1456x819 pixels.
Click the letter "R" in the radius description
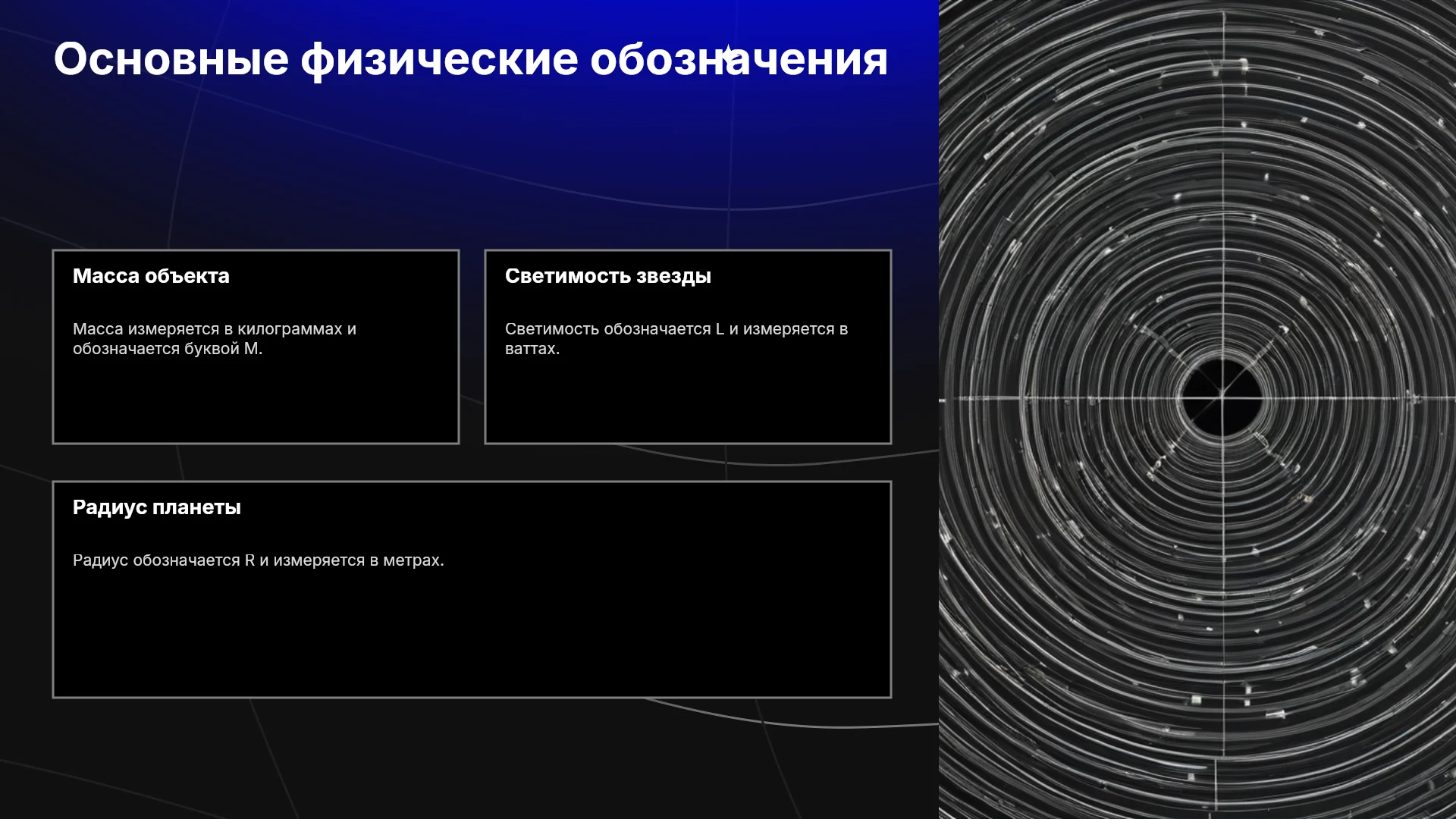tap(249, 560)
